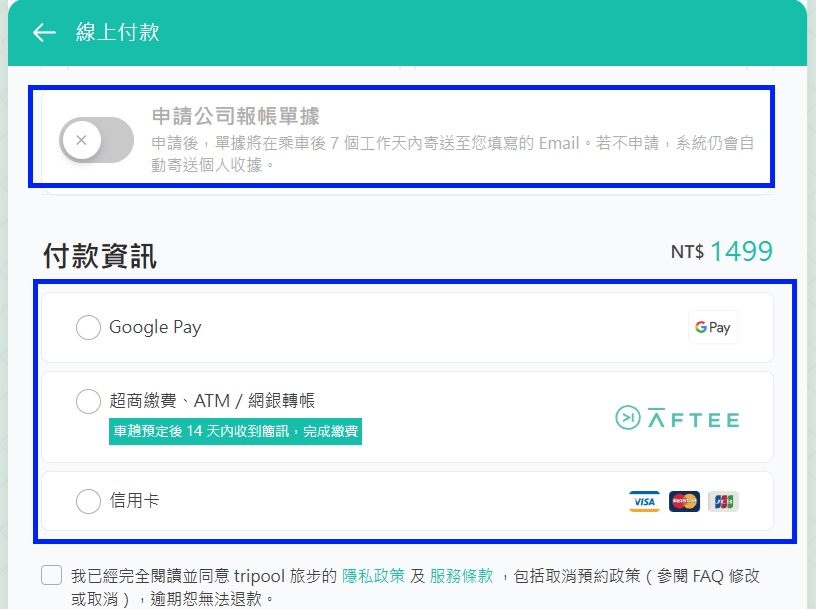The image size is (816, 609).
Task: Click the Mastercard icon
Action: [x=683, y=500]
